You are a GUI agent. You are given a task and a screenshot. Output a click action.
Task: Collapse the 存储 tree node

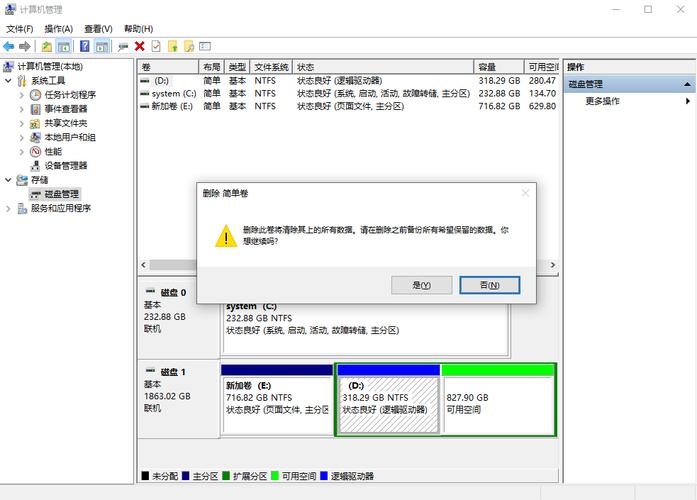(x=8, y=180)
